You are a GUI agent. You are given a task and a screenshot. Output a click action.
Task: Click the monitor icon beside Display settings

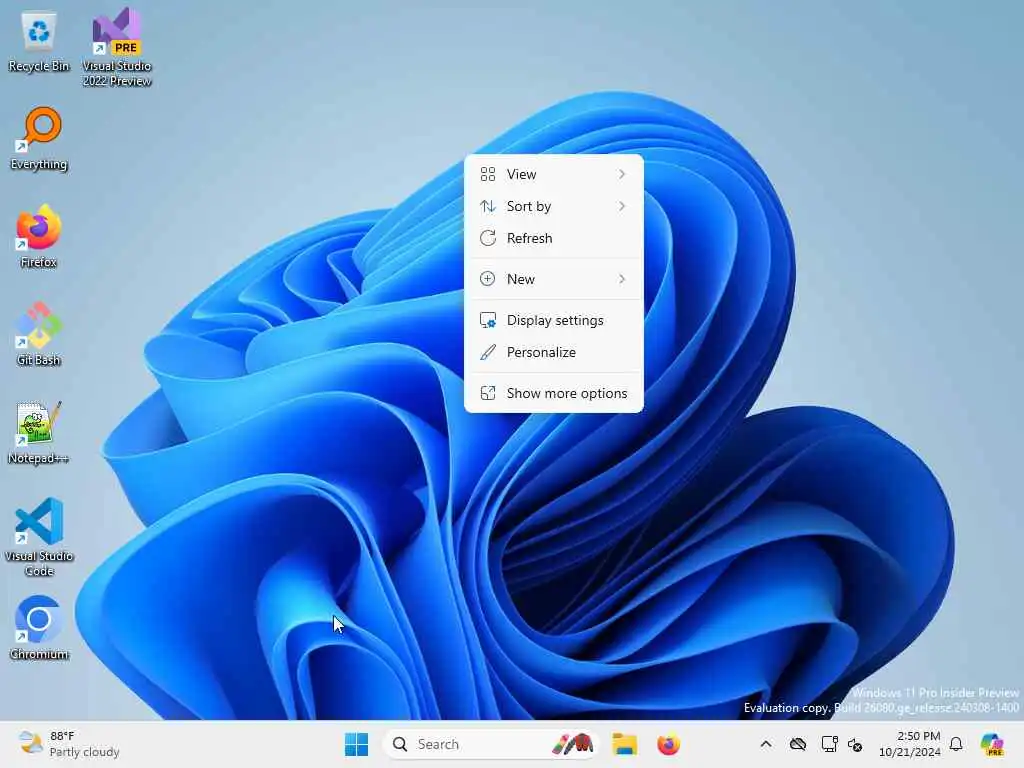pos(488,320)
